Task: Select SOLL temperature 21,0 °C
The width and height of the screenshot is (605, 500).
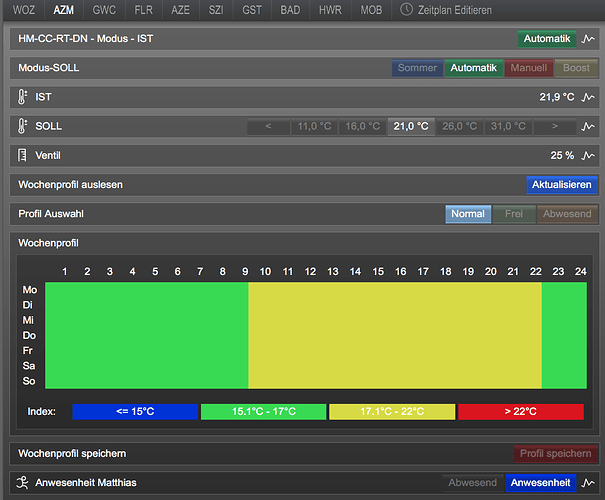Action: click(411, 127)
